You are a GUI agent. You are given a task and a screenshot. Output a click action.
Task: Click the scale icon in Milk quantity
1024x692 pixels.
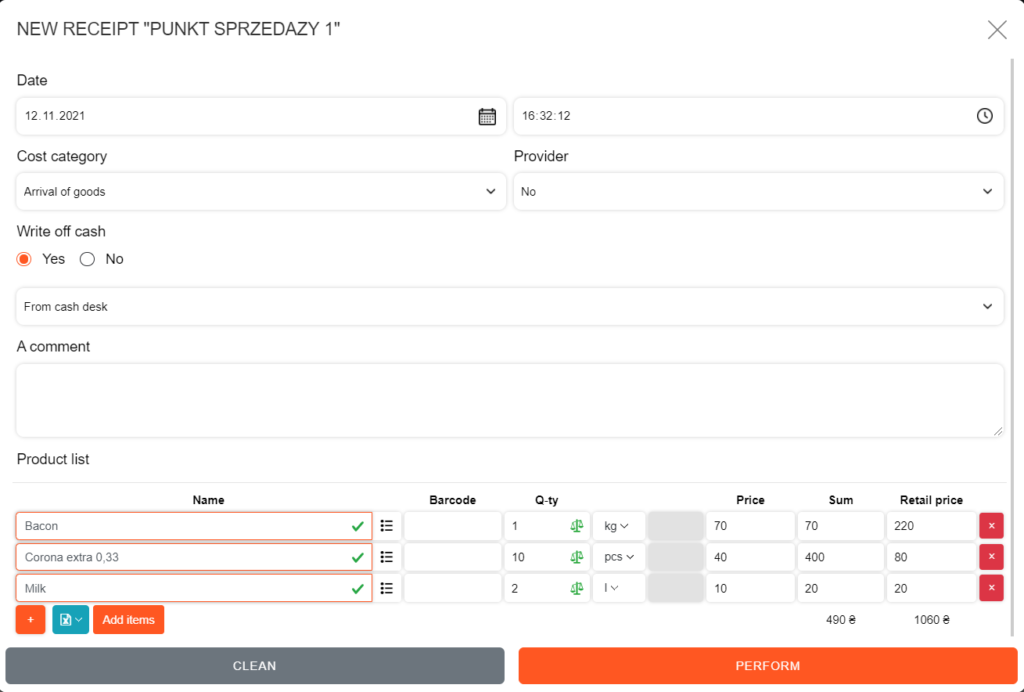pyautogui.click(x=576, y=589)
